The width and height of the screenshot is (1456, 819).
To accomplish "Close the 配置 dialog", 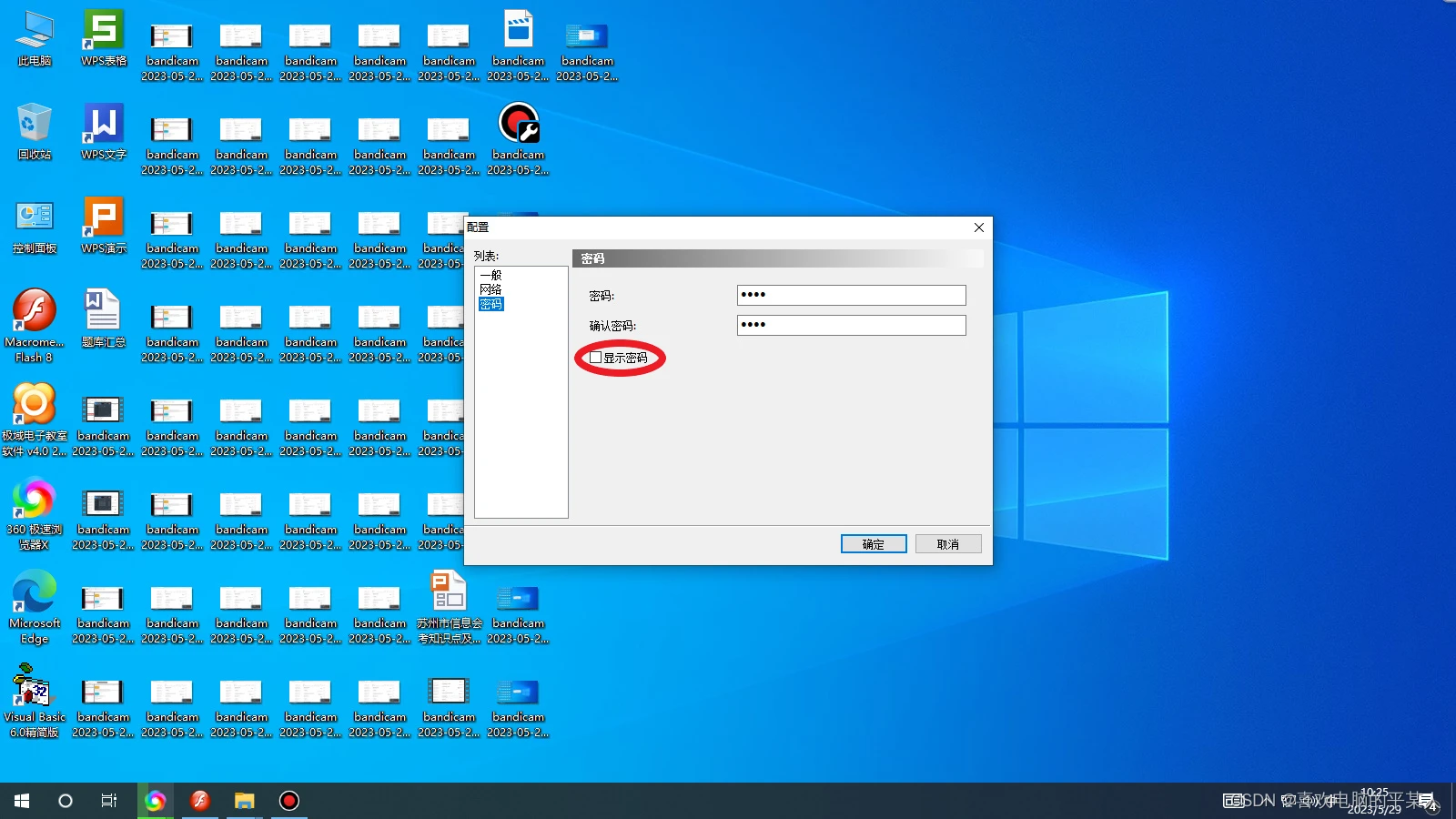I will pyautogui.click(x=978, y=227).
